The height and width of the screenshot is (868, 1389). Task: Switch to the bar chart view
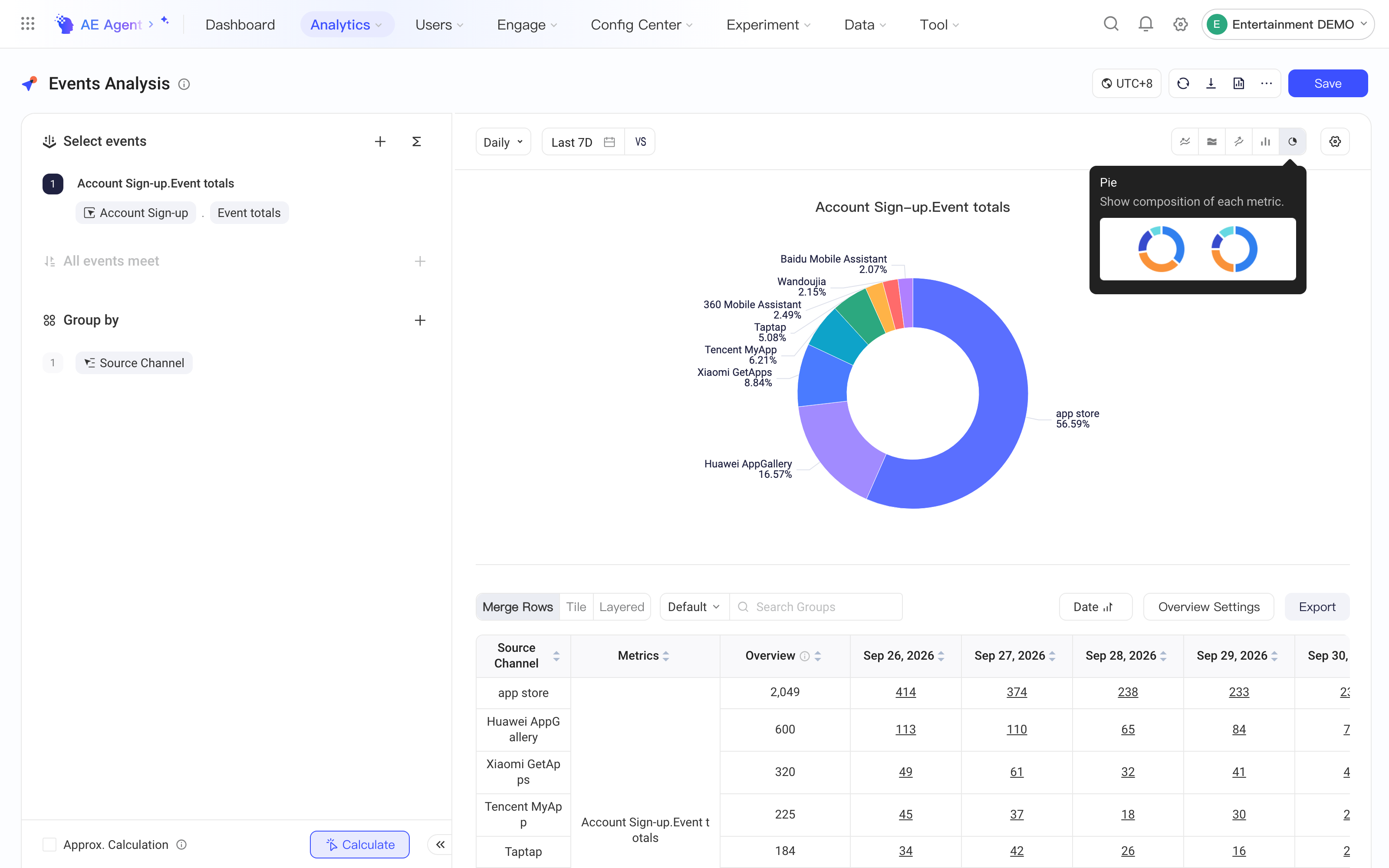pyautogui.click(x=1266, y=142)
